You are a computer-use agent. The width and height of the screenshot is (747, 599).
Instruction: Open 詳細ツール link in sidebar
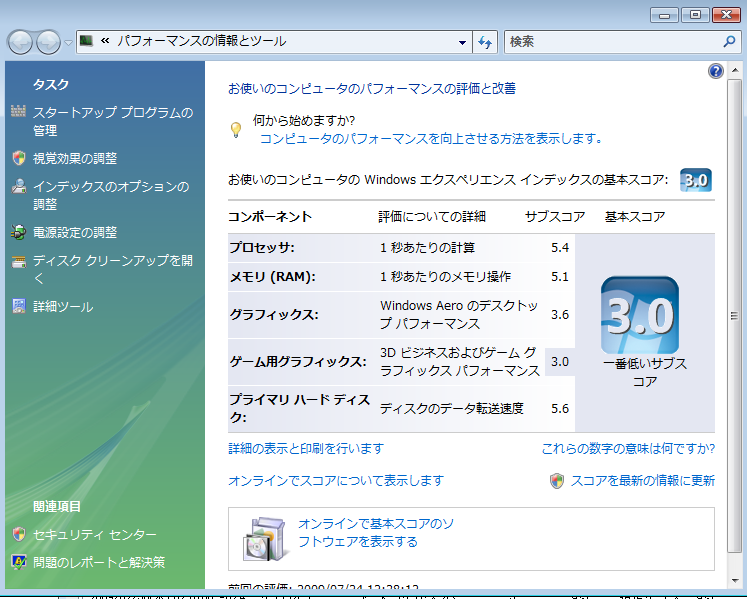coord(63,306)
